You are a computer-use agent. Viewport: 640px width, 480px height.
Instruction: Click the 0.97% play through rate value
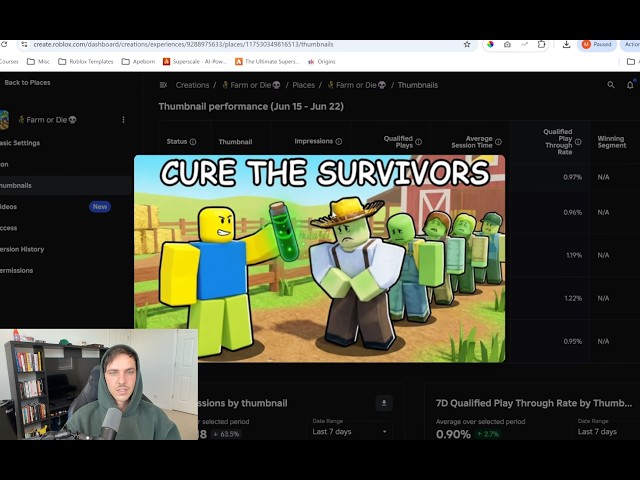[572, 177]
